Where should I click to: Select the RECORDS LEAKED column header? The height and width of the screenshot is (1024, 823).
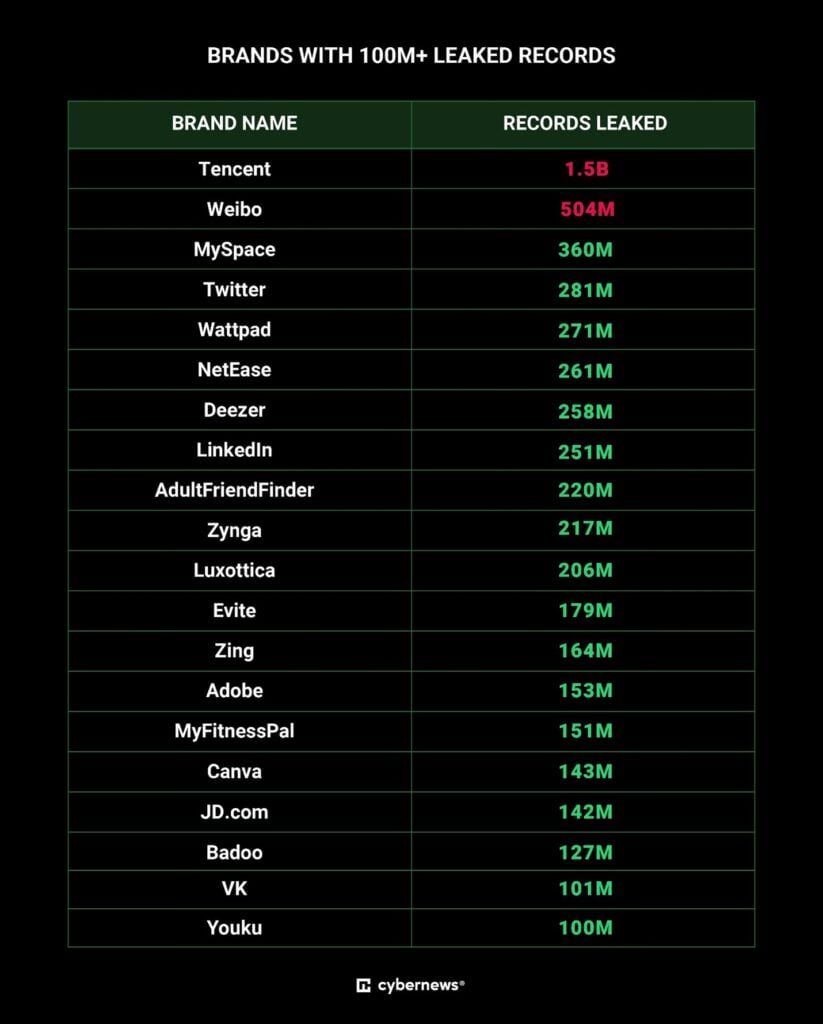click(x=585, y=123)
